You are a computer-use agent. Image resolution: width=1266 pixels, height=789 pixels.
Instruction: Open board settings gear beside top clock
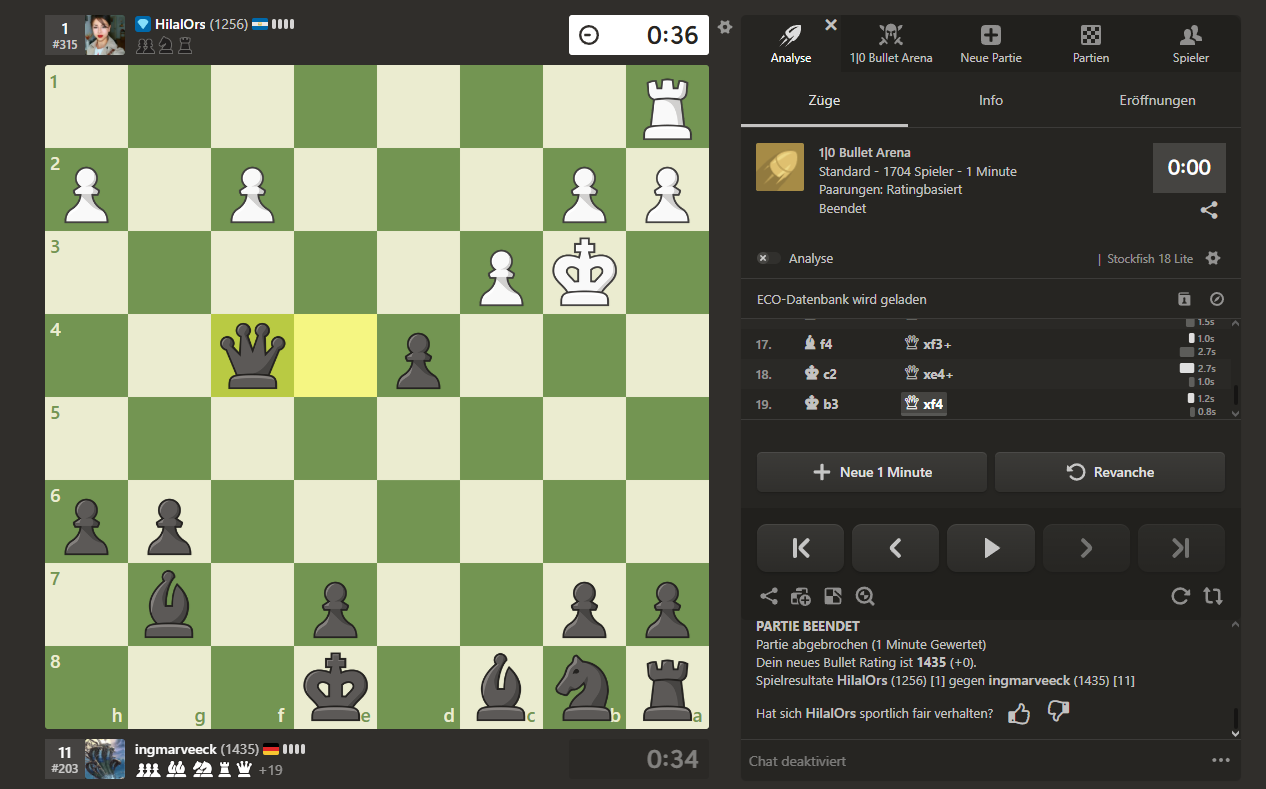pos(725,27)
